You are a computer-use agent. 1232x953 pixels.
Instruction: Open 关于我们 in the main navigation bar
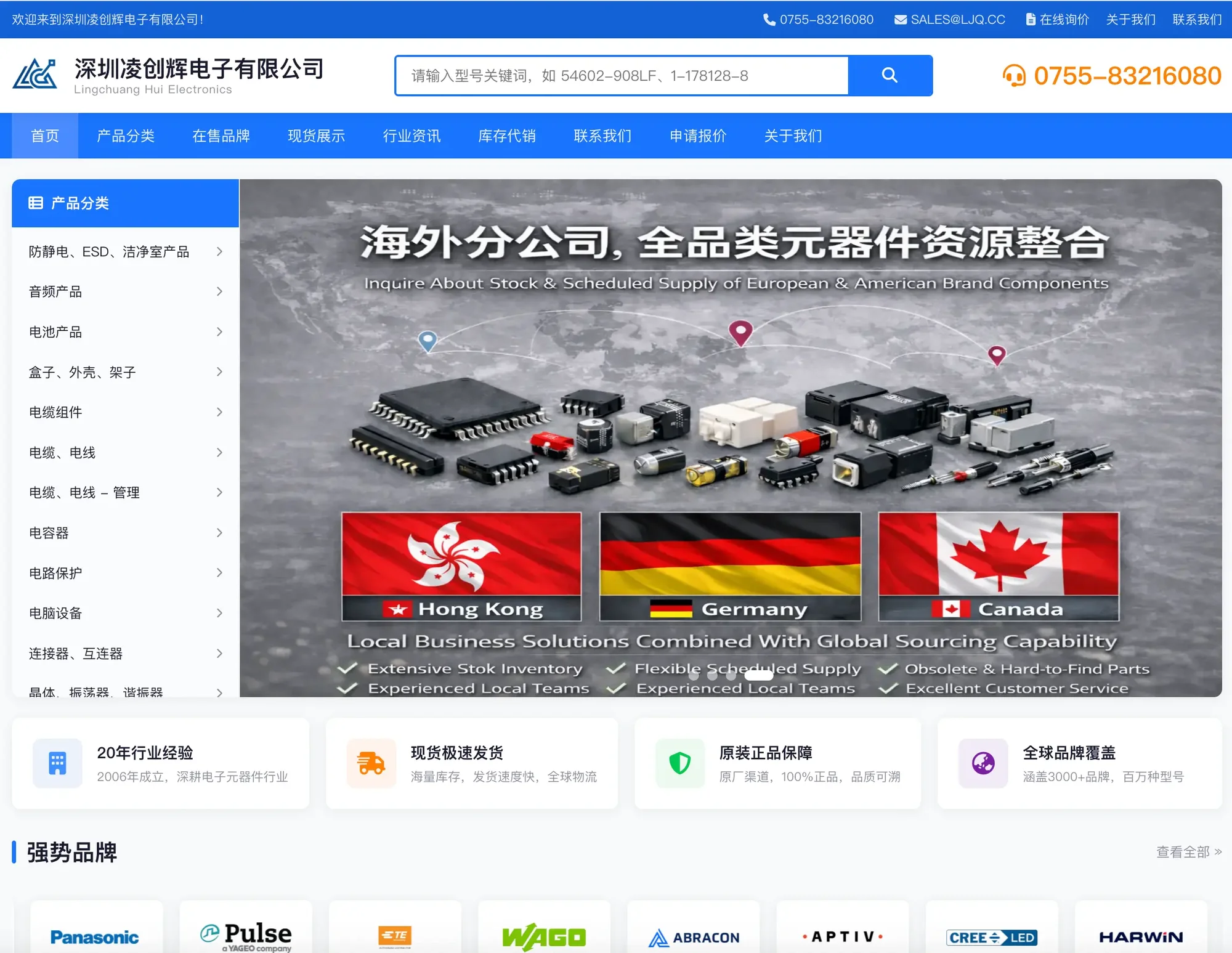pos(793,136)
